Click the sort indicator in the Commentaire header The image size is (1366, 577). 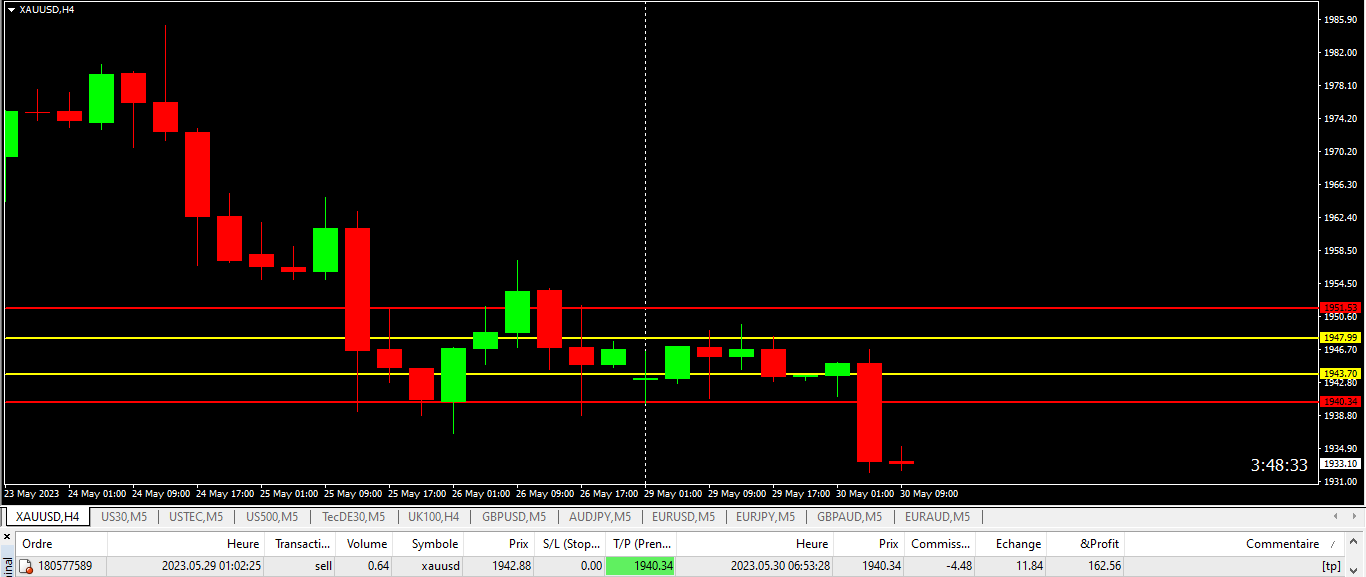click(1331, 544)
